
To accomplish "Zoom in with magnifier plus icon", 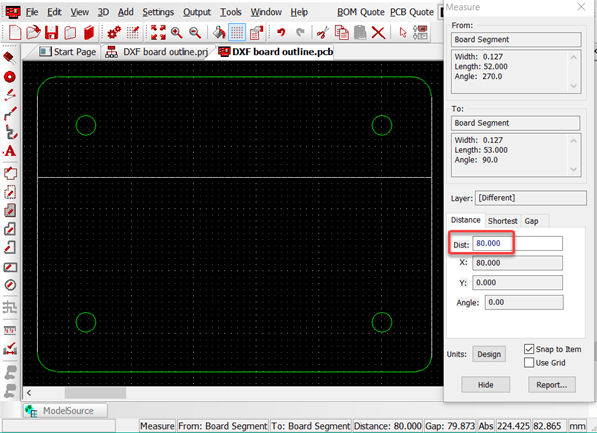I will point(176,33).
